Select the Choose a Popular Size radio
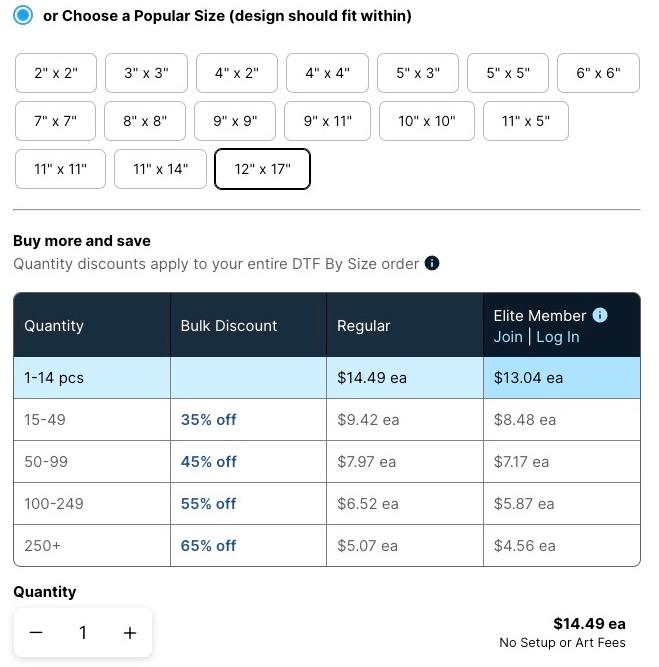Viewport: 659px width, 667px height. click(x=22, y=15)
